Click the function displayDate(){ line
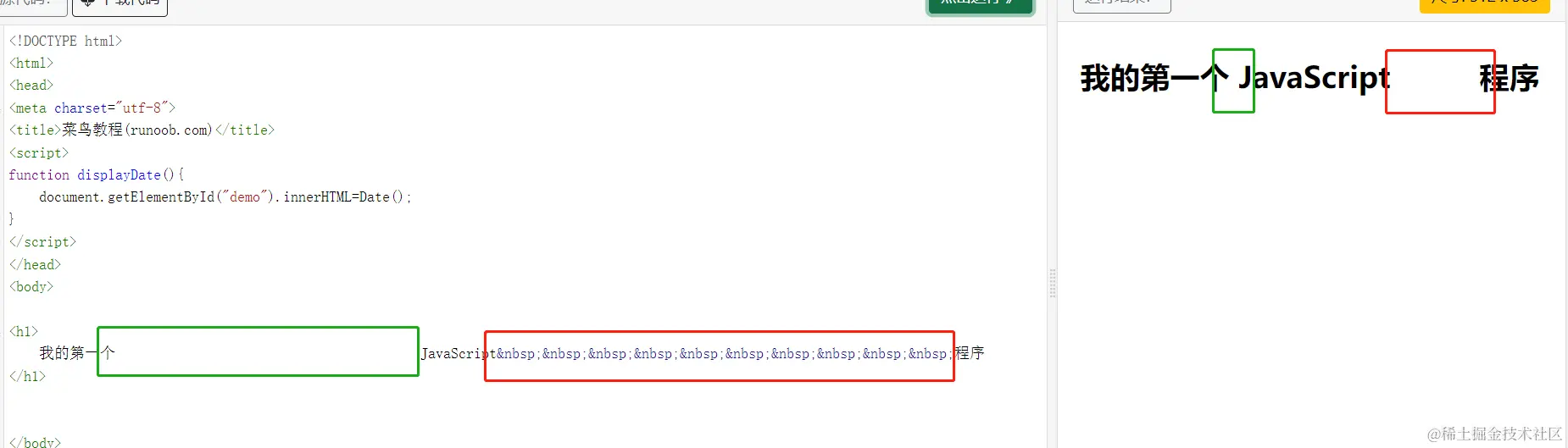1568x448 pixels. coord(97,175)
